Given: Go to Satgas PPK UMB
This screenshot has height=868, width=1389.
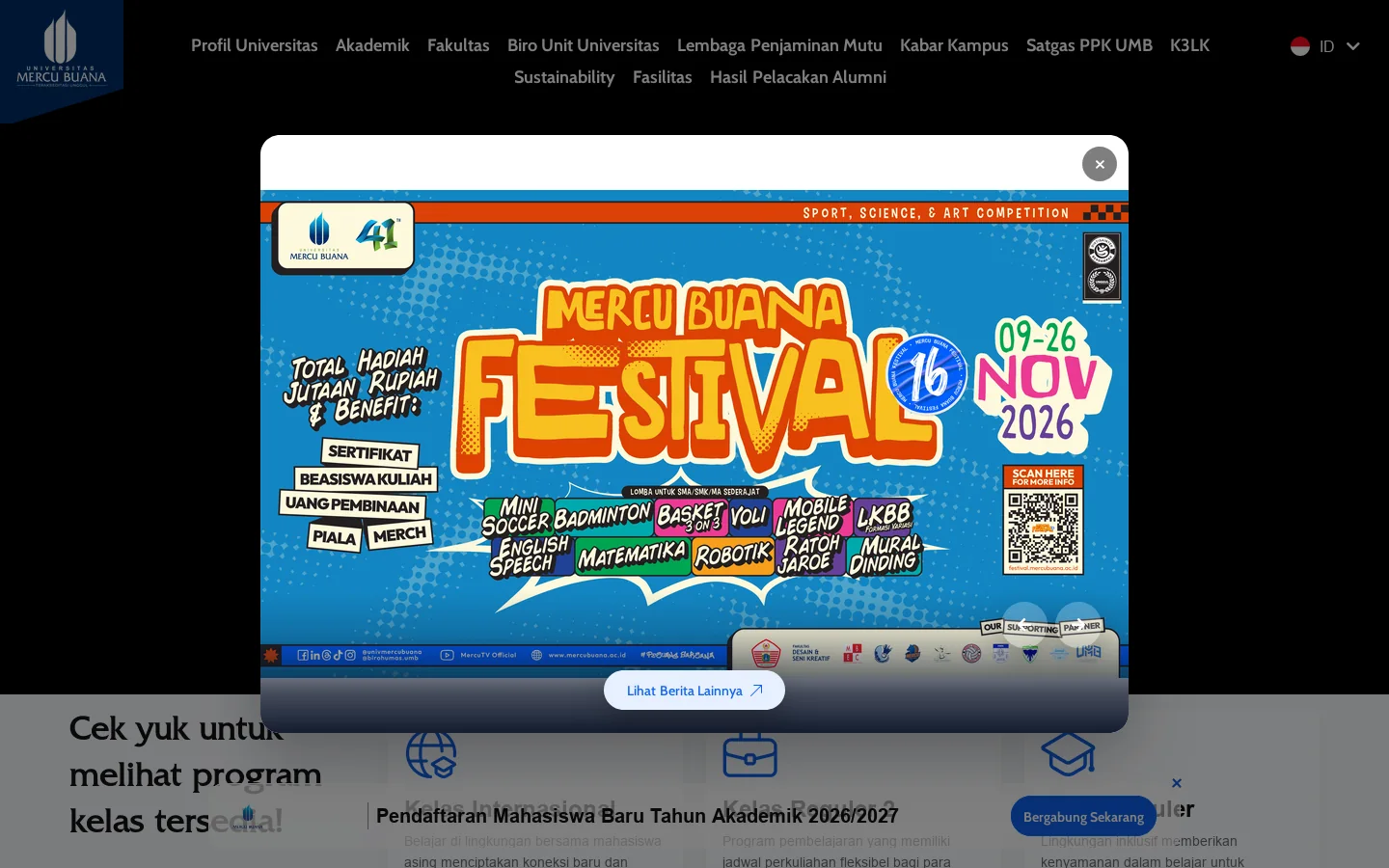Looking at the screenshot, I should (1089, 45).
